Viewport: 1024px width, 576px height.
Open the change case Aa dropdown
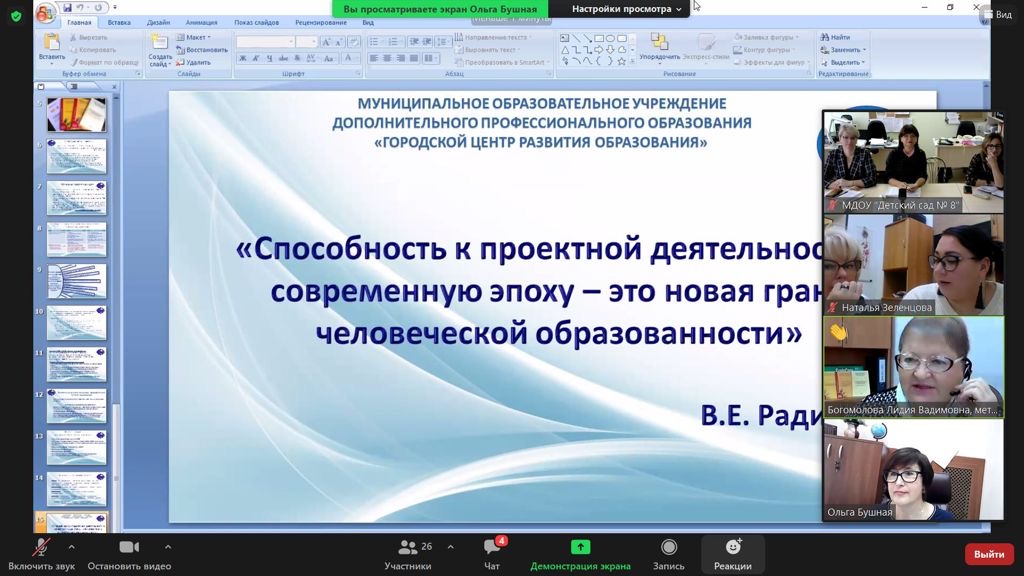coord(329,59)
